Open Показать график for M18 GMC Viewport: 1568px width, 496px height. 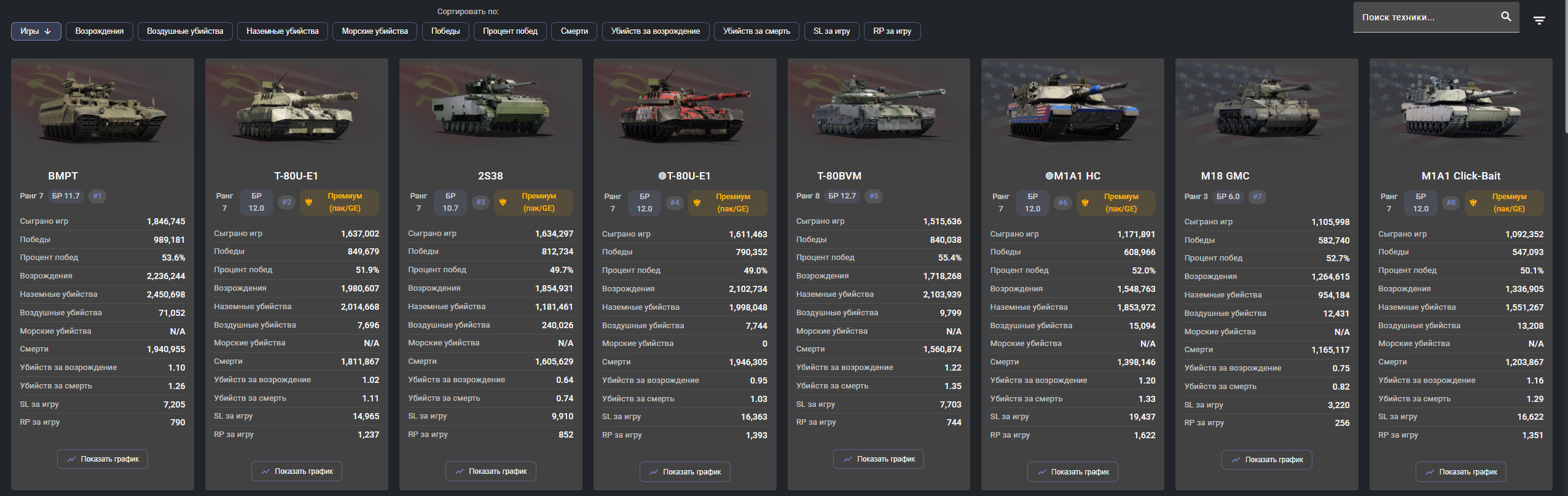[1267, 460]
